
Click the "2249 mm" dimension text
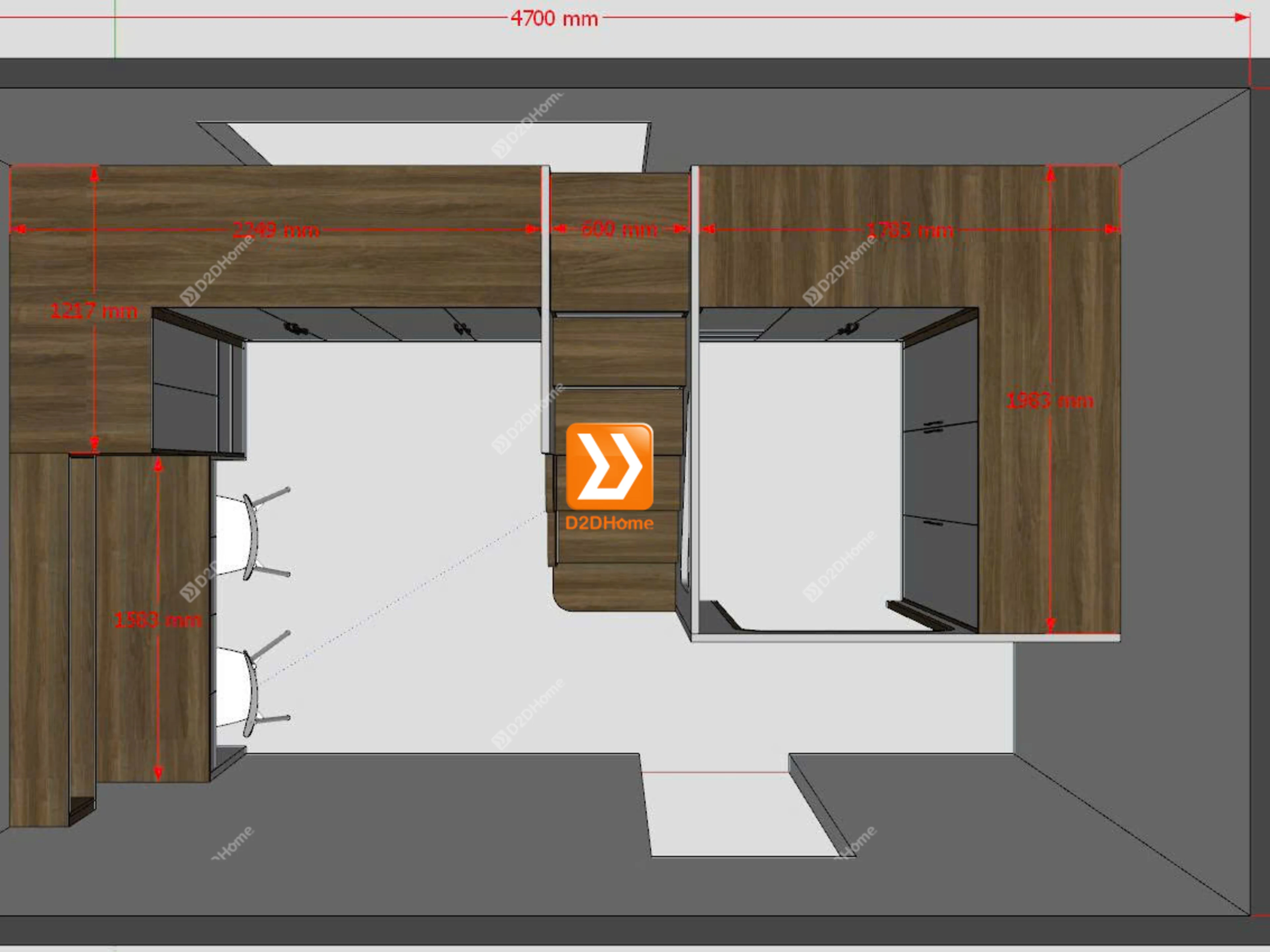coord(275,230)
